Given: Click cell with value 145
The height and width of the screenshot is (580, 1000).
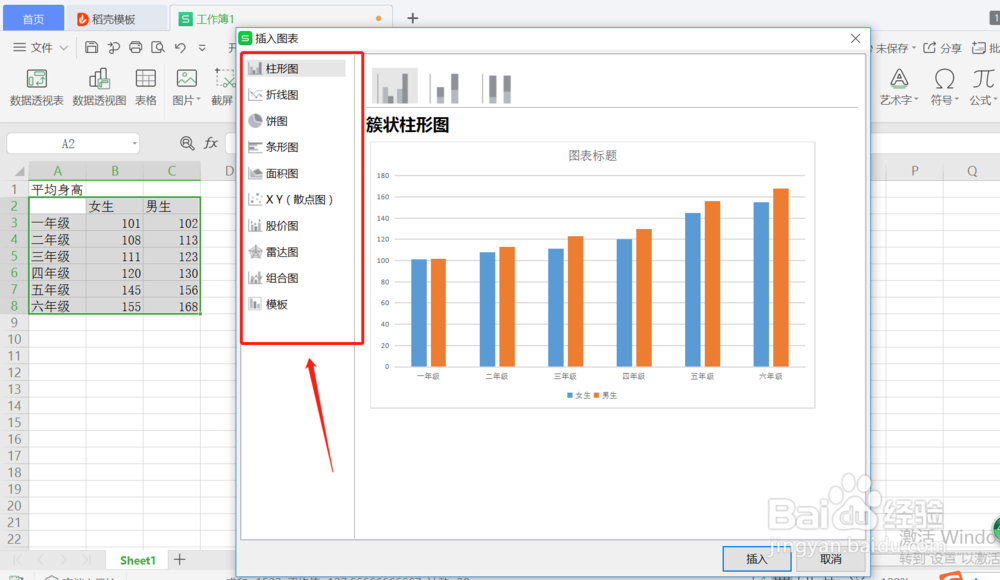Looking at the screenshot, I should [x=115, y=290].
